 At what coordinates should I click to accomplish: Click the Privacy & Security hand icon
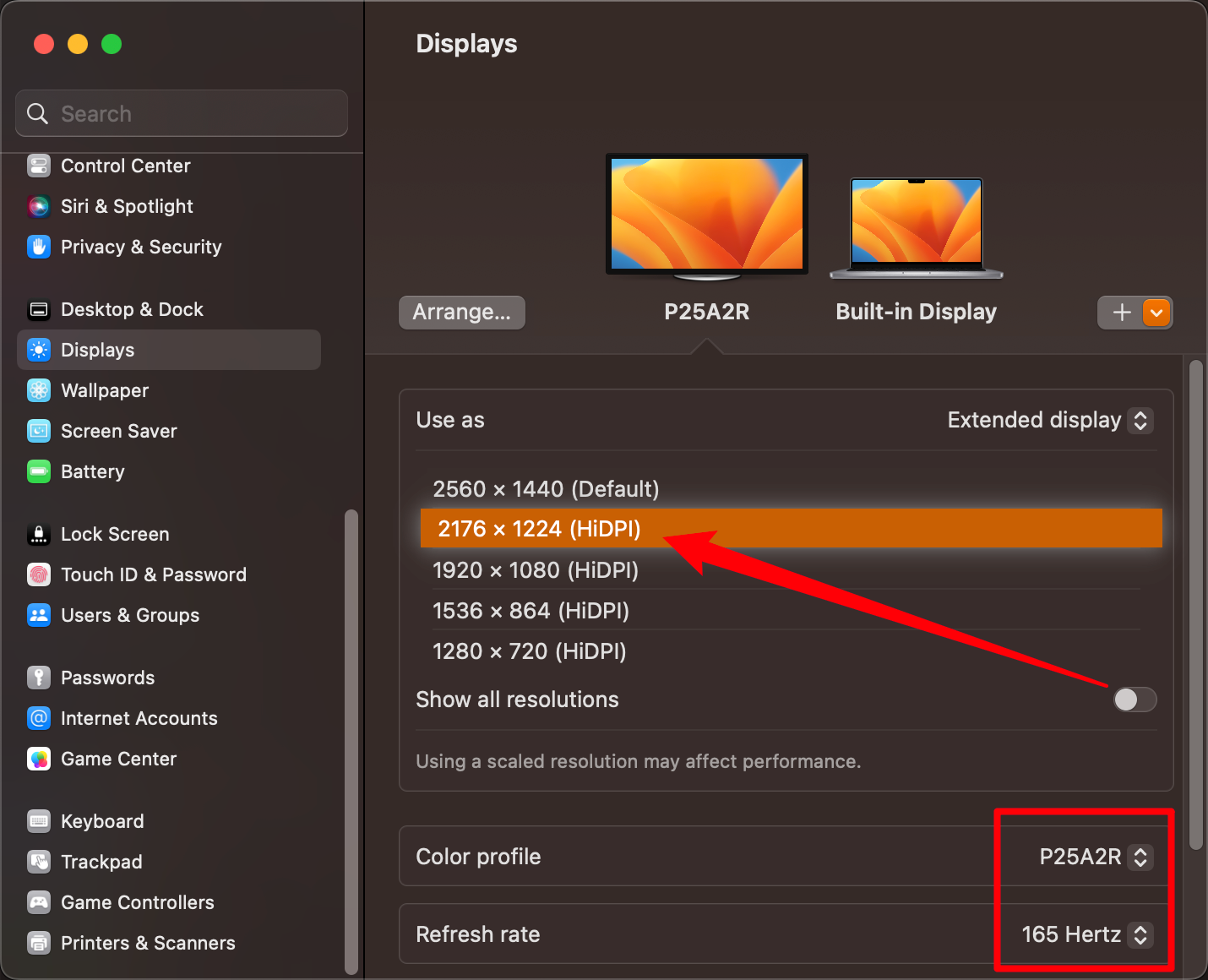click(39, 247)
